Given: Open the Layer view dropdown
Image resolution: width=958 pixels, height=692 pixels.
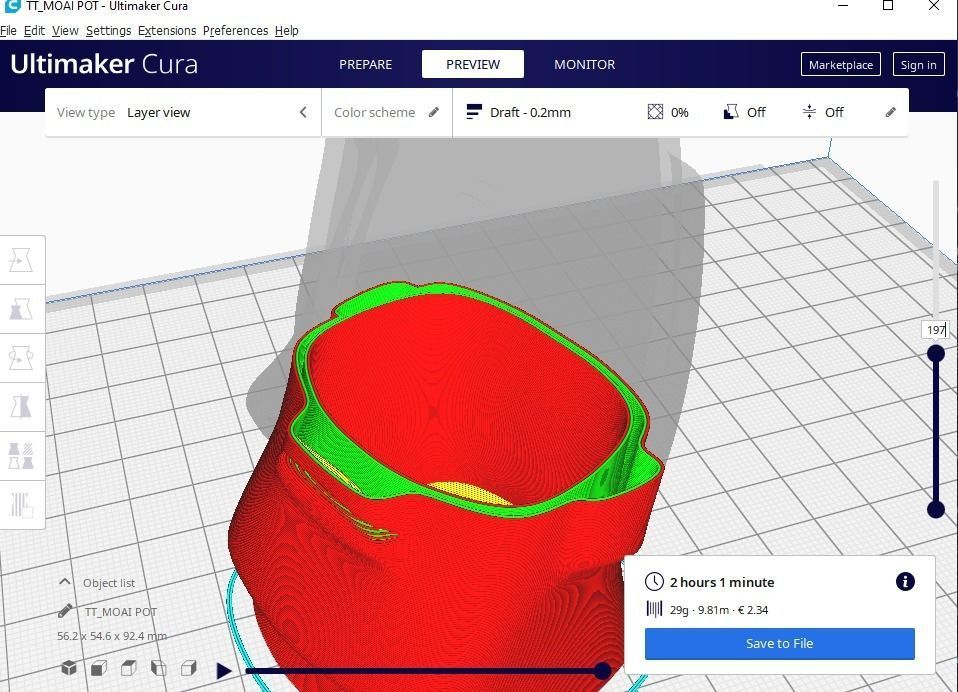Looking at the screenshot, I should 183,112.
